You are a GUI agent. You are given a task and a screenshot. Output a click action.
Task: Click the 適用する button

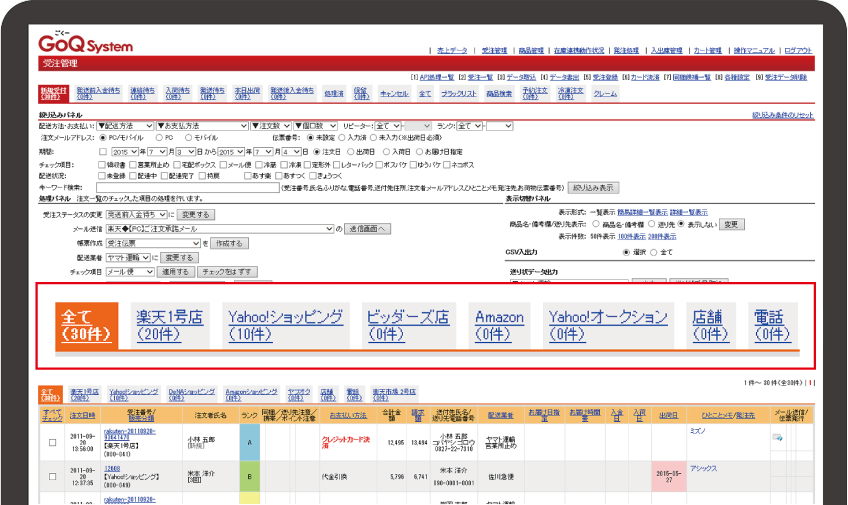click(176, 272)
